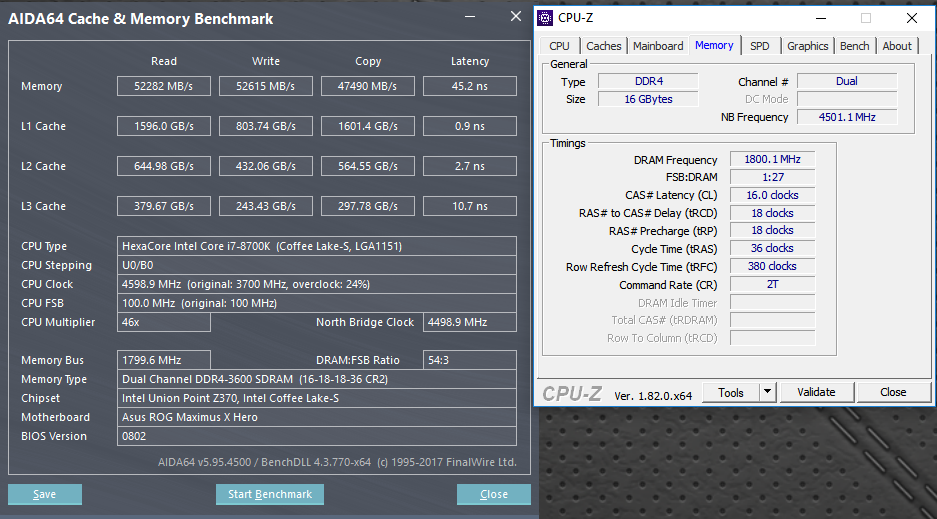Close AIDA64 window with the X icon
This screenshot has width=937, height=519.
(x=516, y=17)
